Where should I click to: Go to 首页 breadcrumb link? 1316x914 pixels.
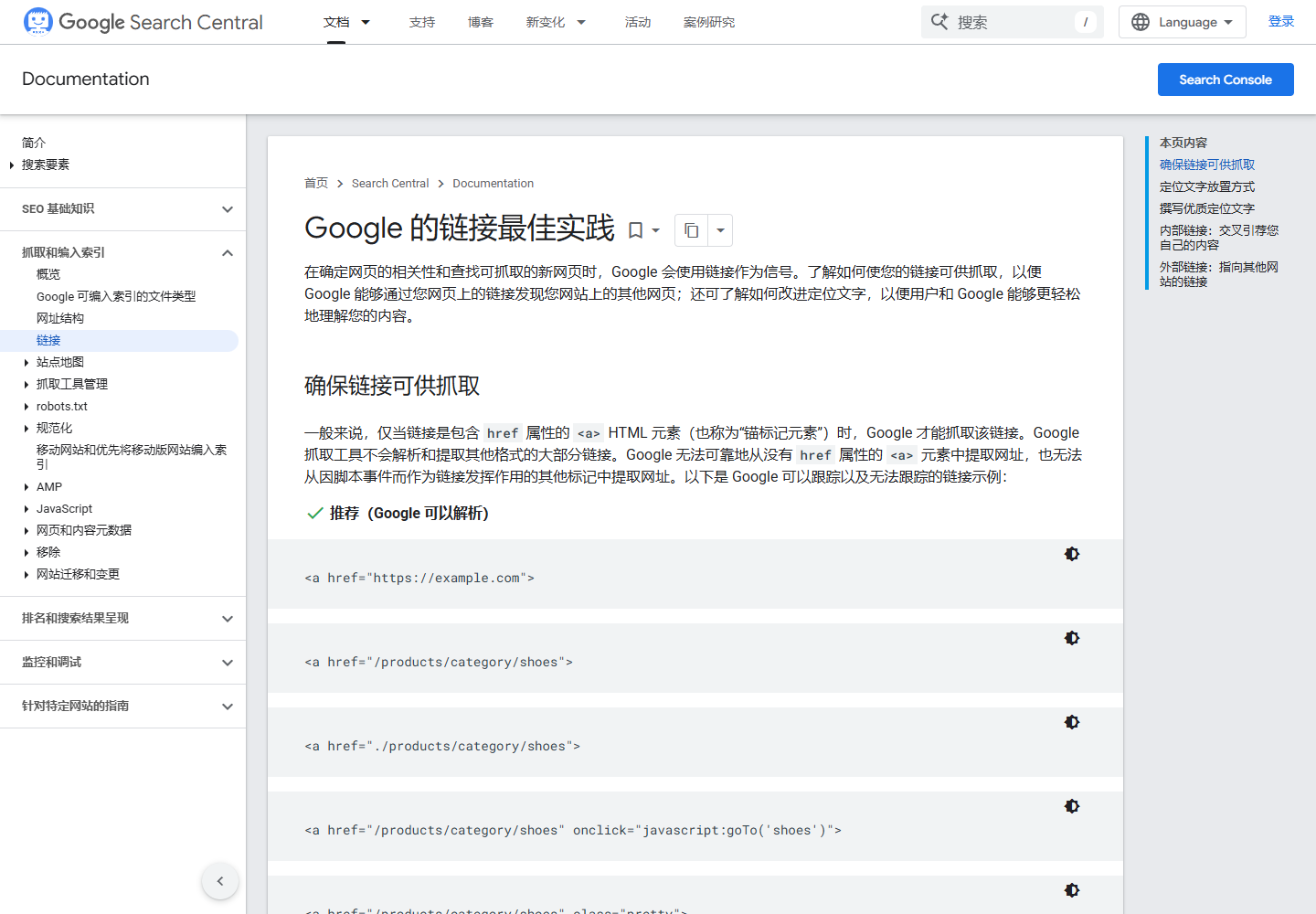pos(316,183)
